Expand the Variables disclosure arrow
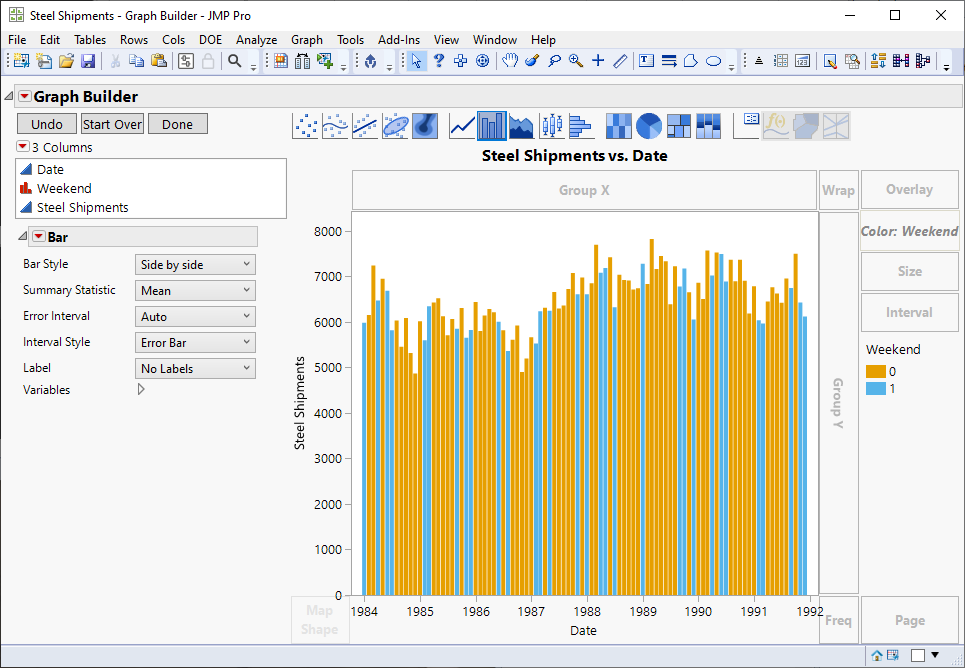The image size is (965, 668). (x=140, y=389)
